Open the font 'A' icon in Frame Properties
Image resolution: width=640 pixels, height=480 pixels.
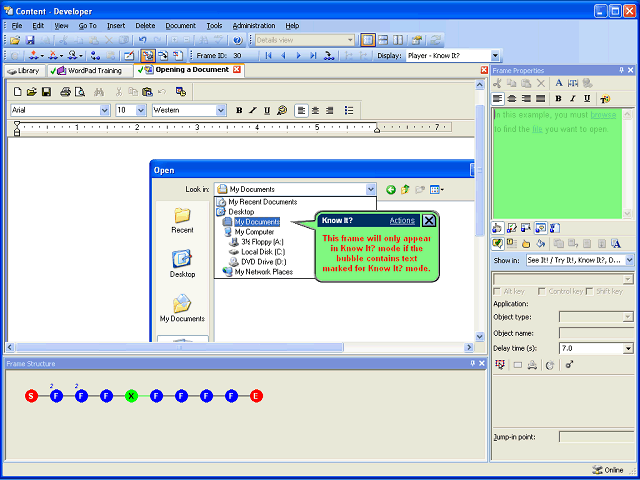(x=559, y=83)
